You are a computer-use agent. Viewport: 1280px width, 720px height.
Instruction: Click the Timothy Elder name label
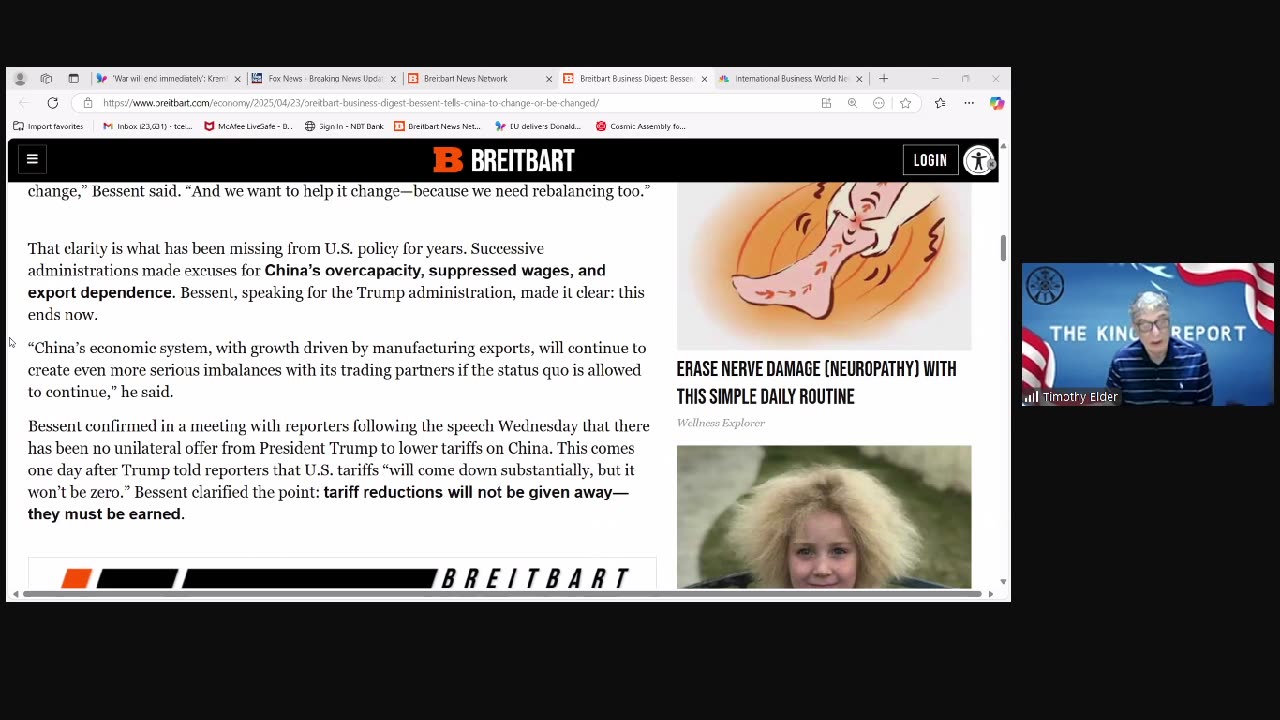1080,397
